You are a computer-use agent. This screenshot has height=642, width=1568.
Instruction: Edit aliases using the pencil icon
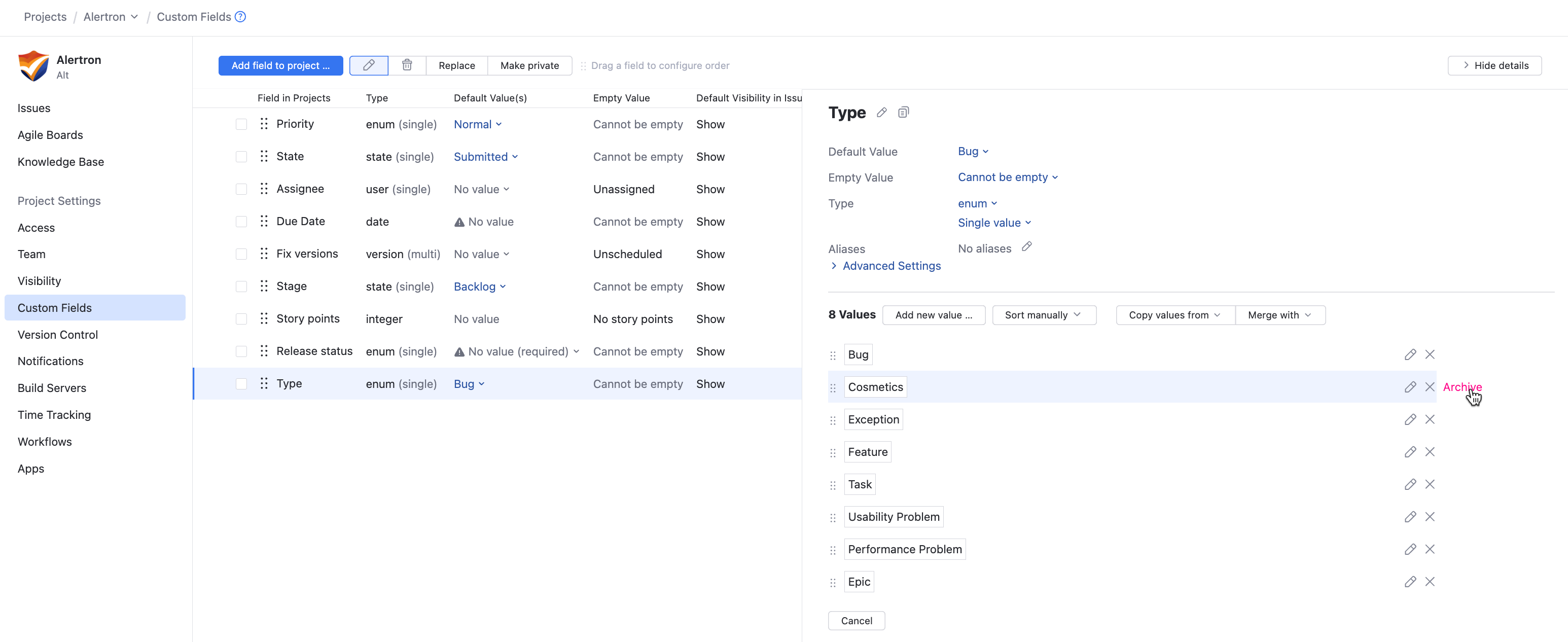pos(1026,246)
